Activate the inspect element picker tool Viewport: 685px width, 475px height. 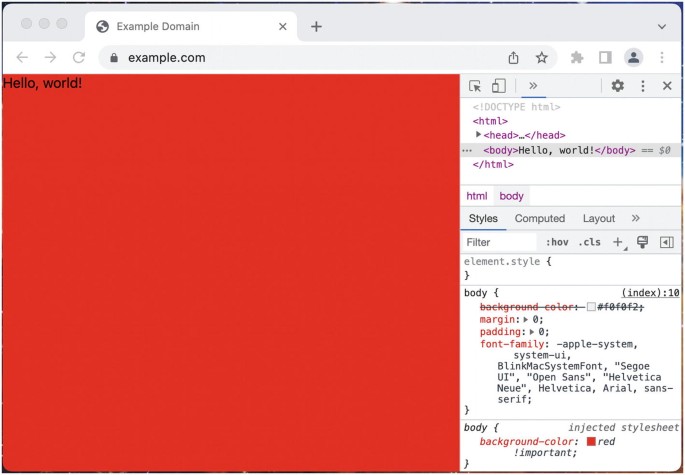coord(475,87)
